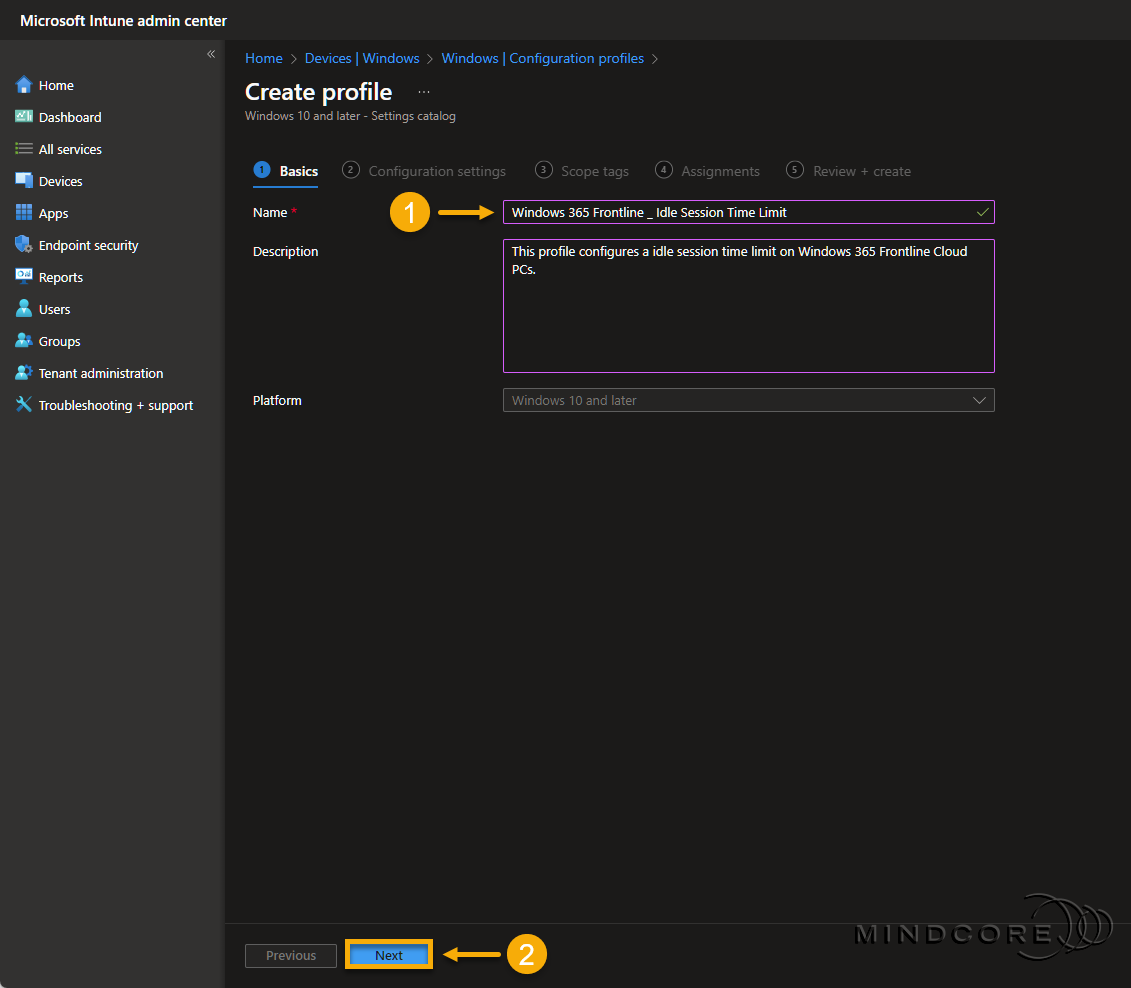The height and width of the screenshot is (988, 1131).
Task: Click the Next button
Action: tap(389, 955)
